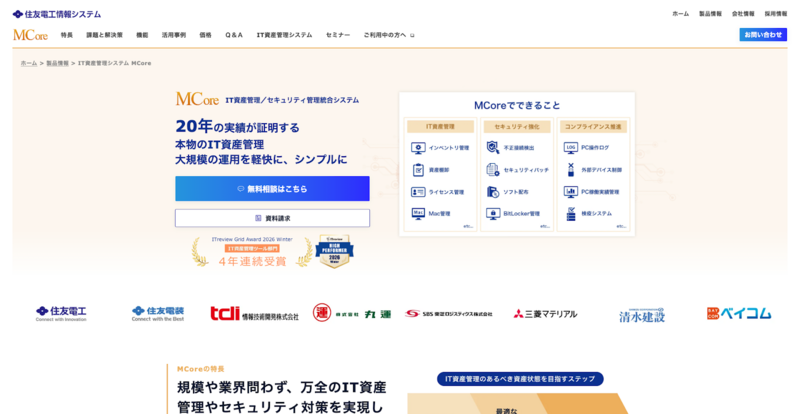
Task: Click the 住友電装 customer logo
Action: 158,313
